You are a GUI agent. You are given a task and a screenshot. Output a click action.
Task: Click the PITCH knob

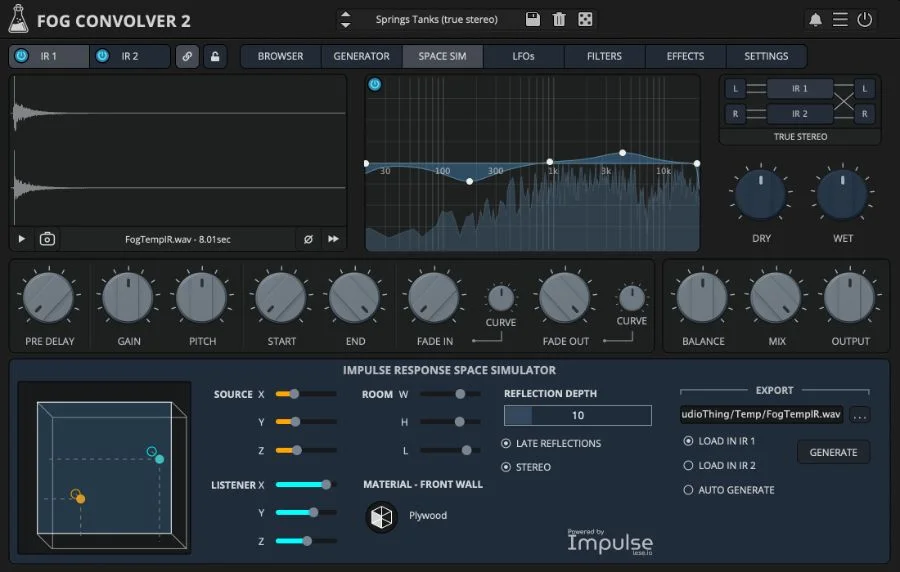202,298
